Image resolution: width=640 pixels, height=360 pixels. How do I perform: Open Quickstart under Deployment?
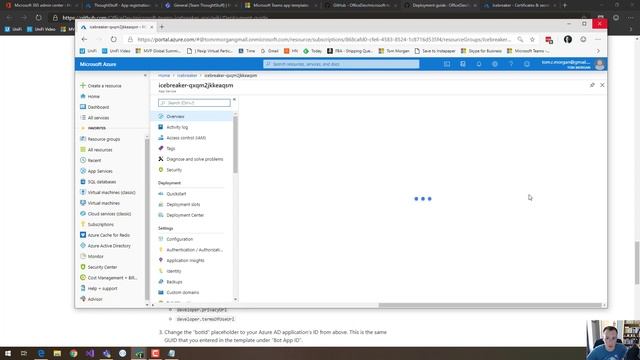click(x=172, y=193)
